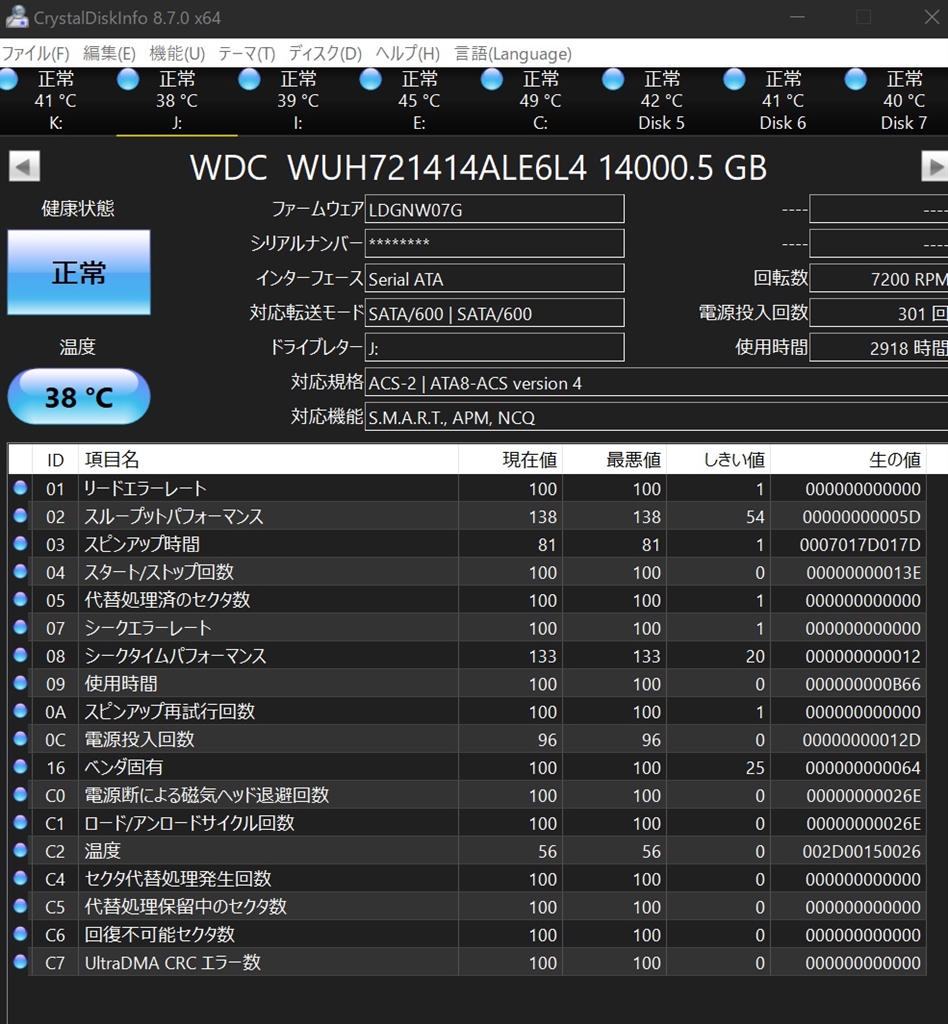Viewport: 948px width, 1024px height.
Task: Open the テーマ(T) menu
Action: [x=247, y=54]
